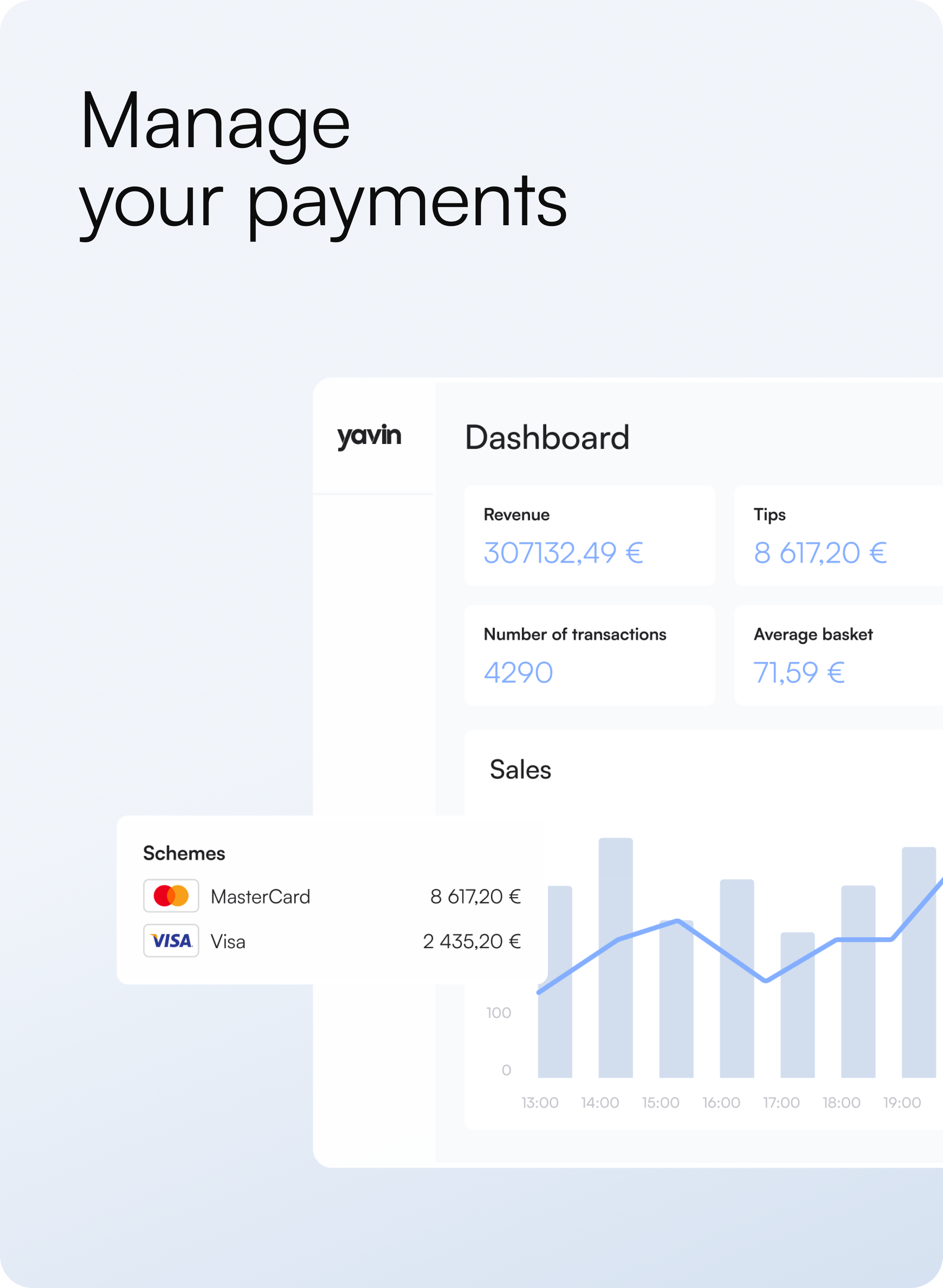Select the Number of transactions card
The height and width of the screenshot is (1288, 943).
(589, 655)
